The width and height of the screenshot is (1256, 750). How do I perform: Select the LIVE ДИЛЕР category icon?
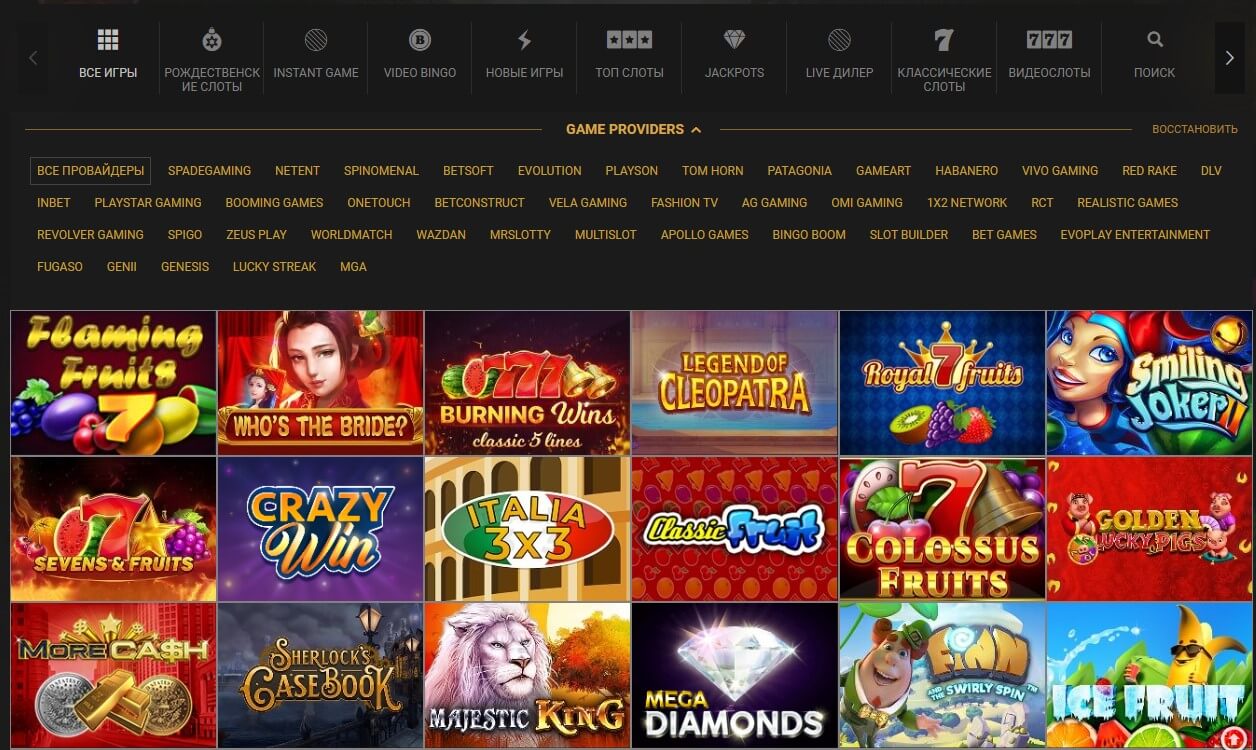[839, 41]
